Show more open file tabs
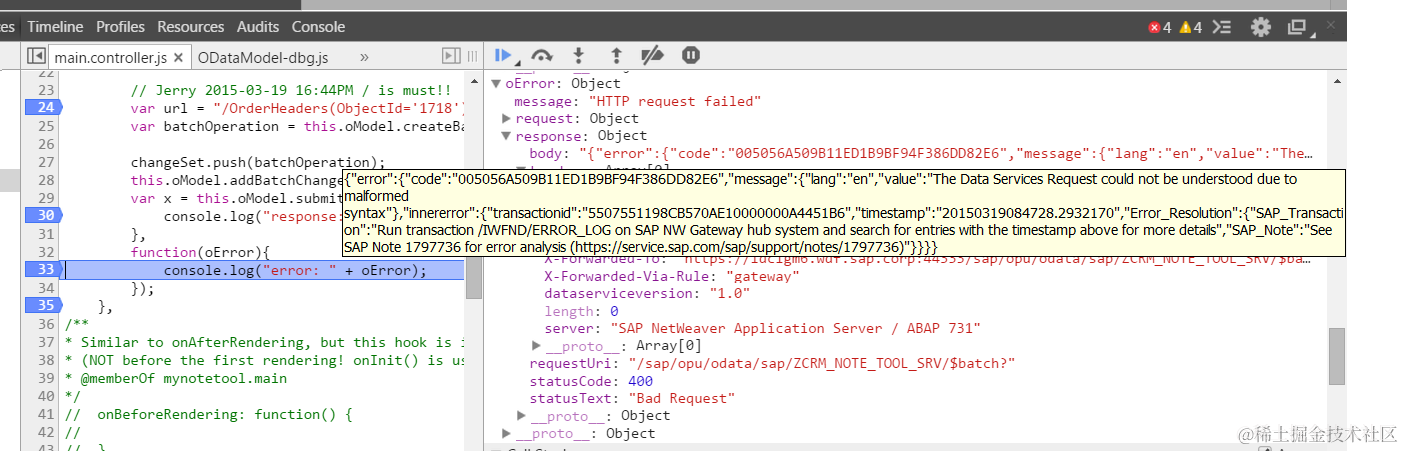 tap(364, 57)
